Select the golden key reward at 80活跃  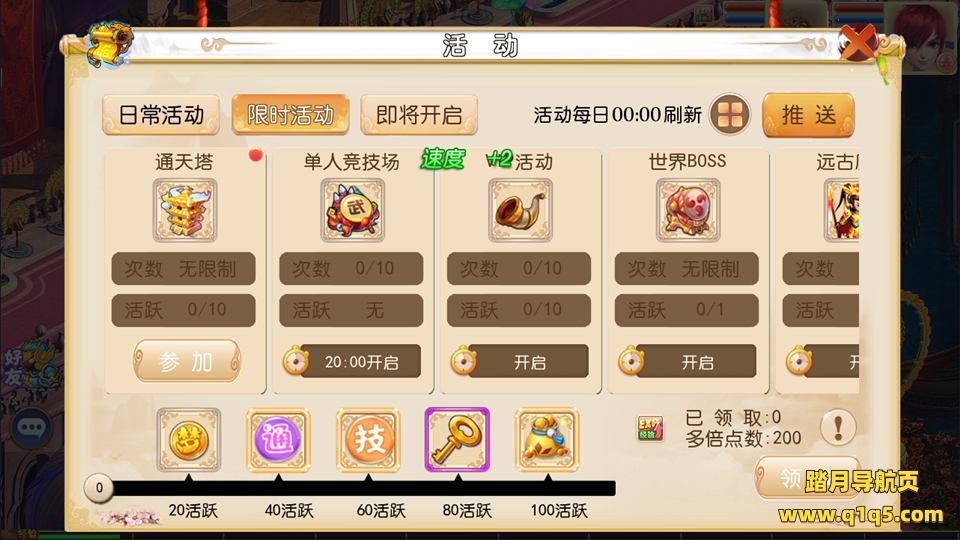[x=457, y=440]
